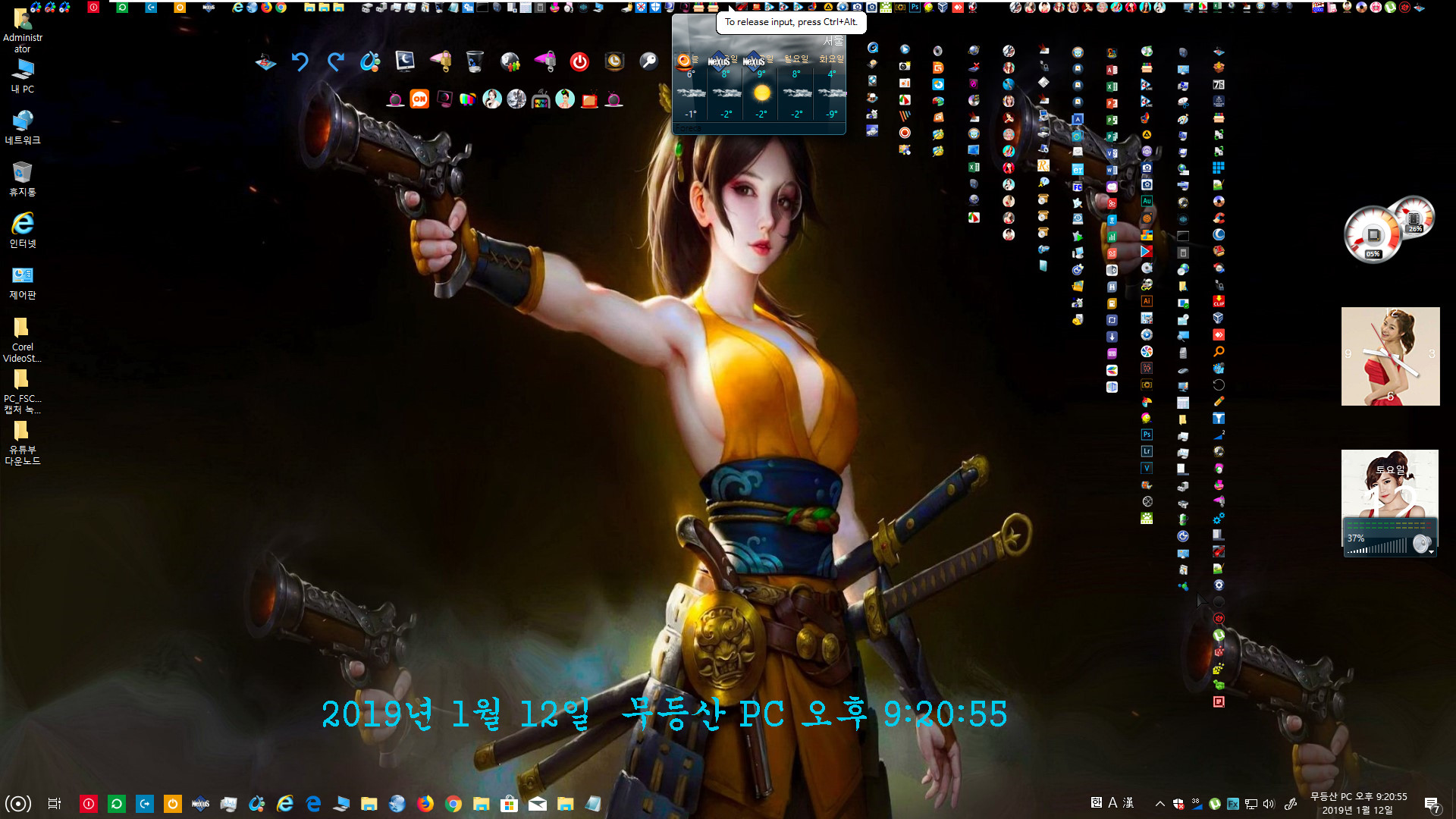Click the CPU gauge meter widget
The width and height of the screenshot is (1456, 819).
click(1373, 235)
